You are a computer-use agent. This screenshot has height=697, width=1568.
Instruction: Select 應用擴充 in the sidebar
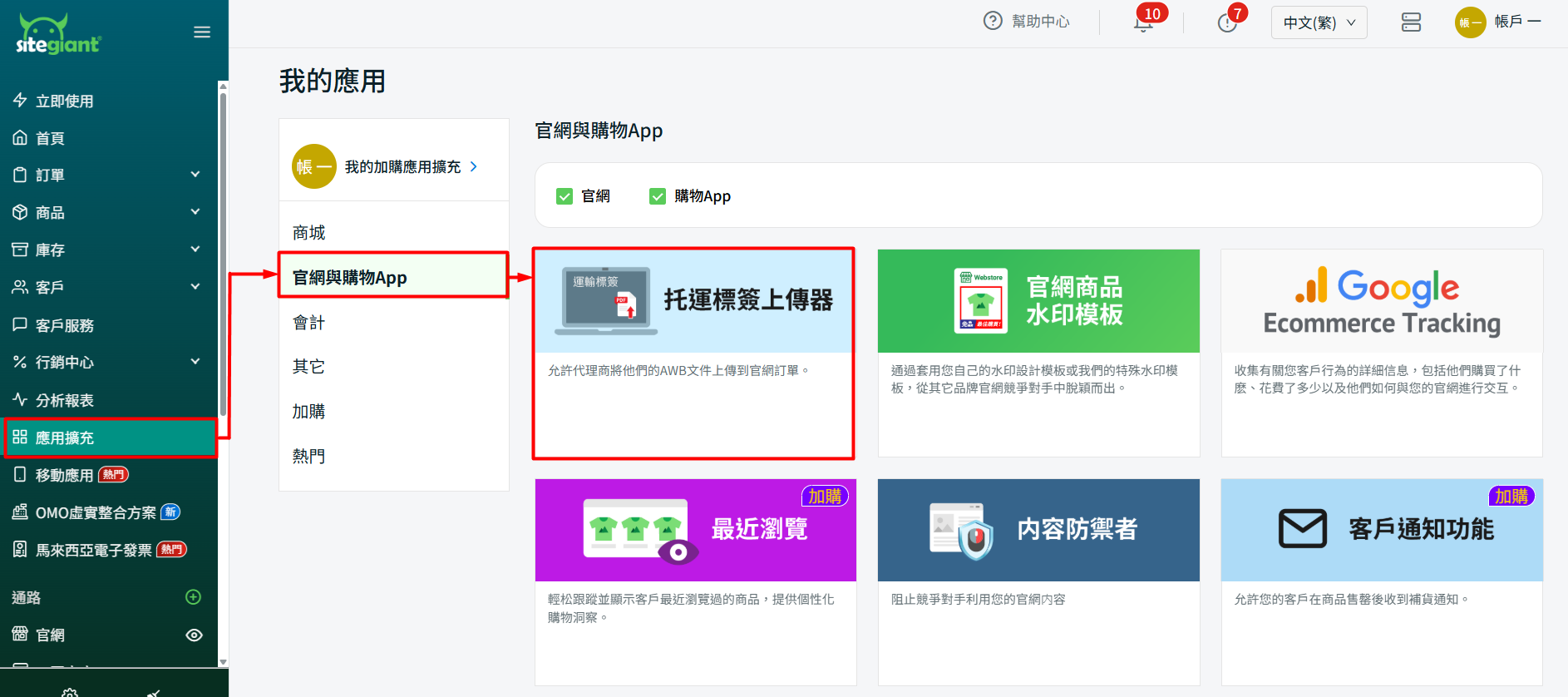[110, 438]
